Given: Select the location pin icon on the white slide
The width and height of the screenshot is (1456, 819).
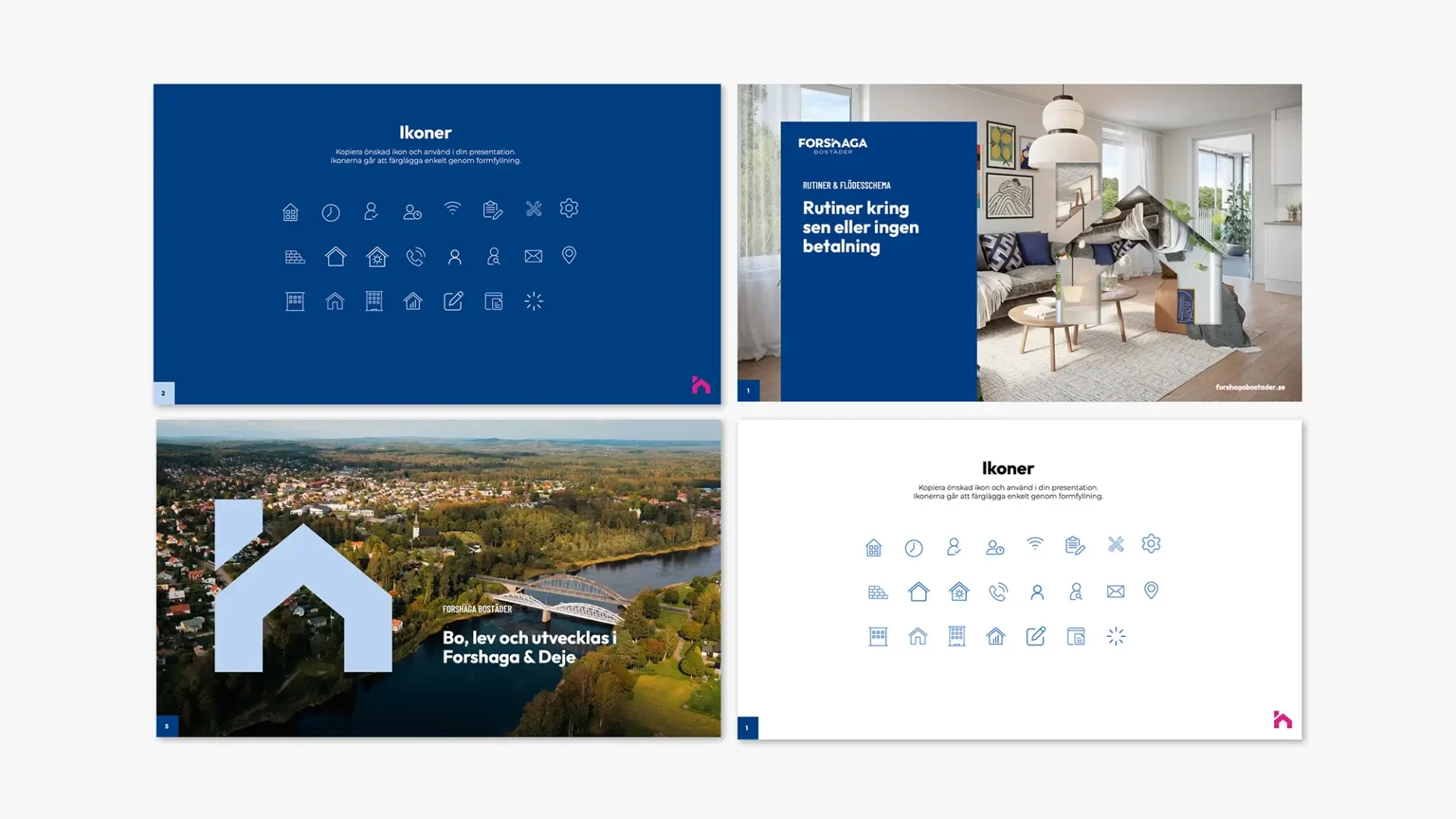Looking at the screenshot, I should point(1151,591).
